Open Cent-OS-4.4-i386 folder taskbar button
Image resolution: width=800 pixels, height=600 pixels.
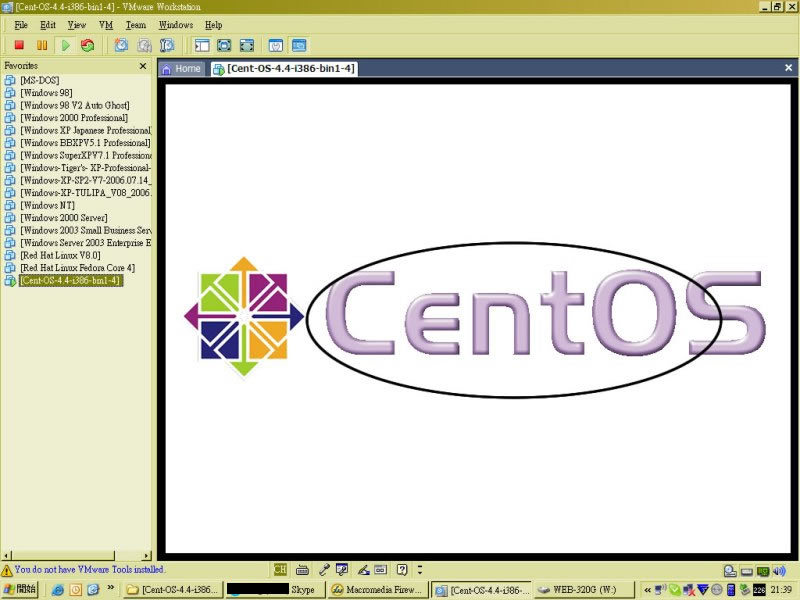tap(172, 590)
